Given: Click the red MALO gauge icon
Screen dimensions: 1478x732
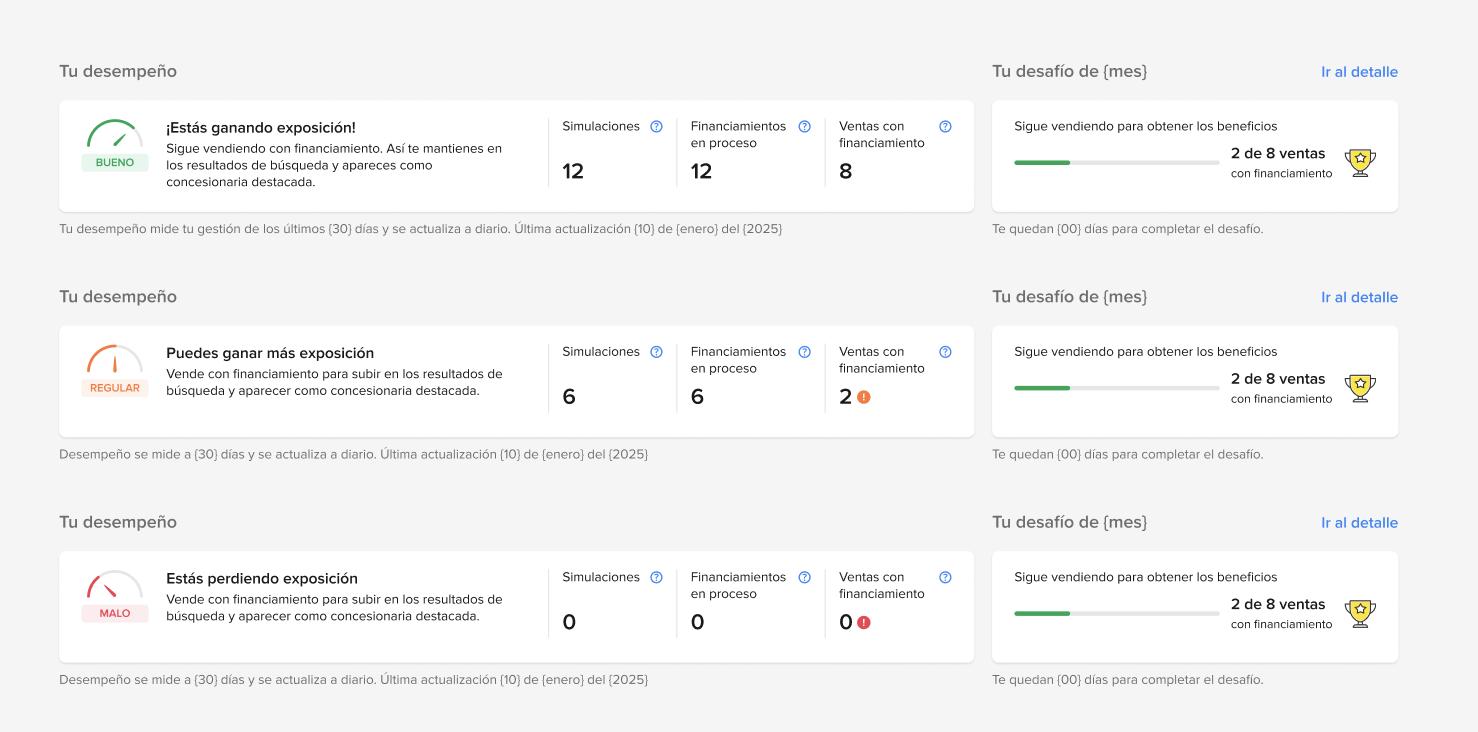Looking at the screenshot, I should [x=115, y=584].
